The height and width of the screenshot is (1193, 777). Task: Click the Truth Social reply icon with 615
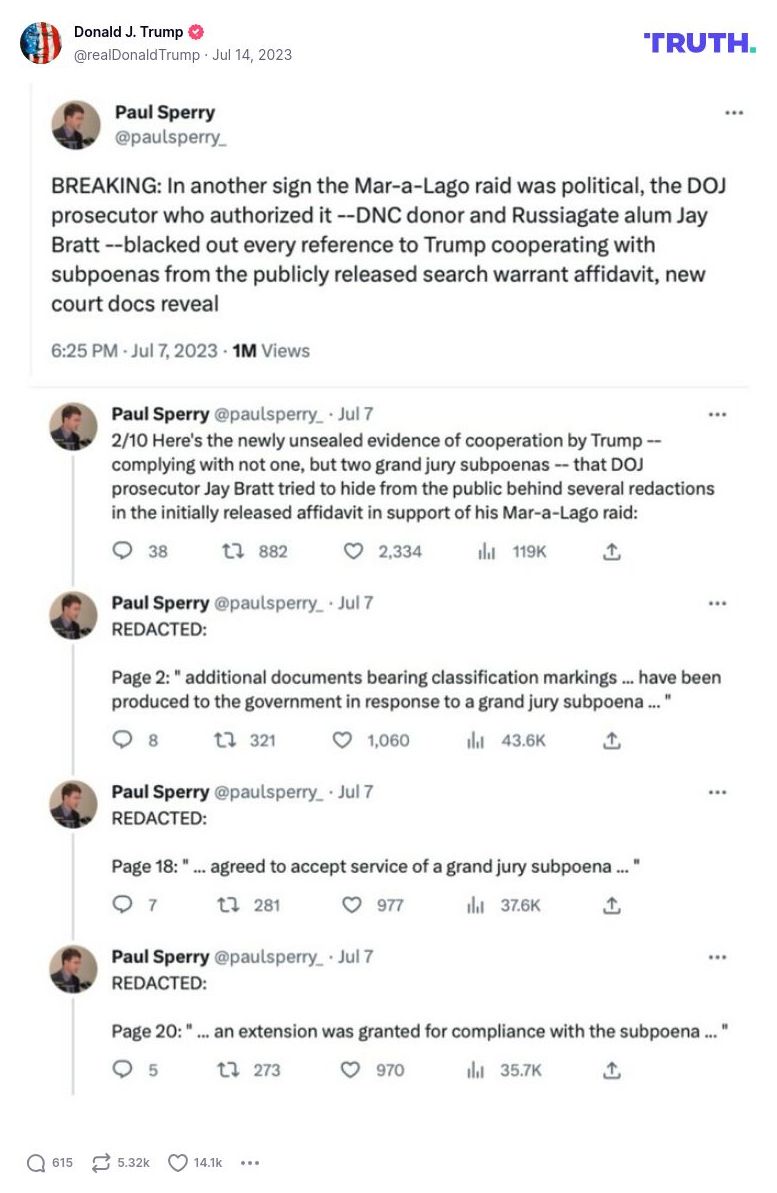37,1163
